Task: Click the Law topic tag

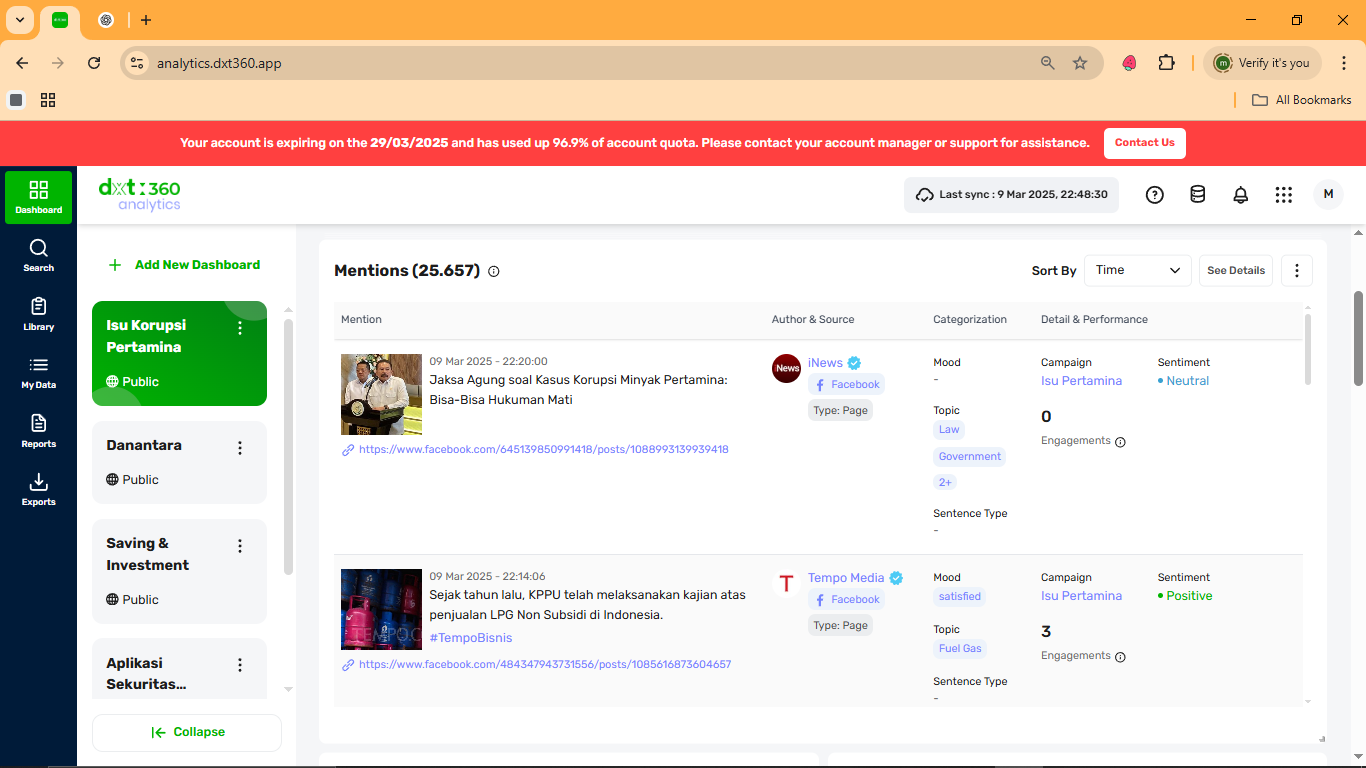Action: [x=949, y=430]
